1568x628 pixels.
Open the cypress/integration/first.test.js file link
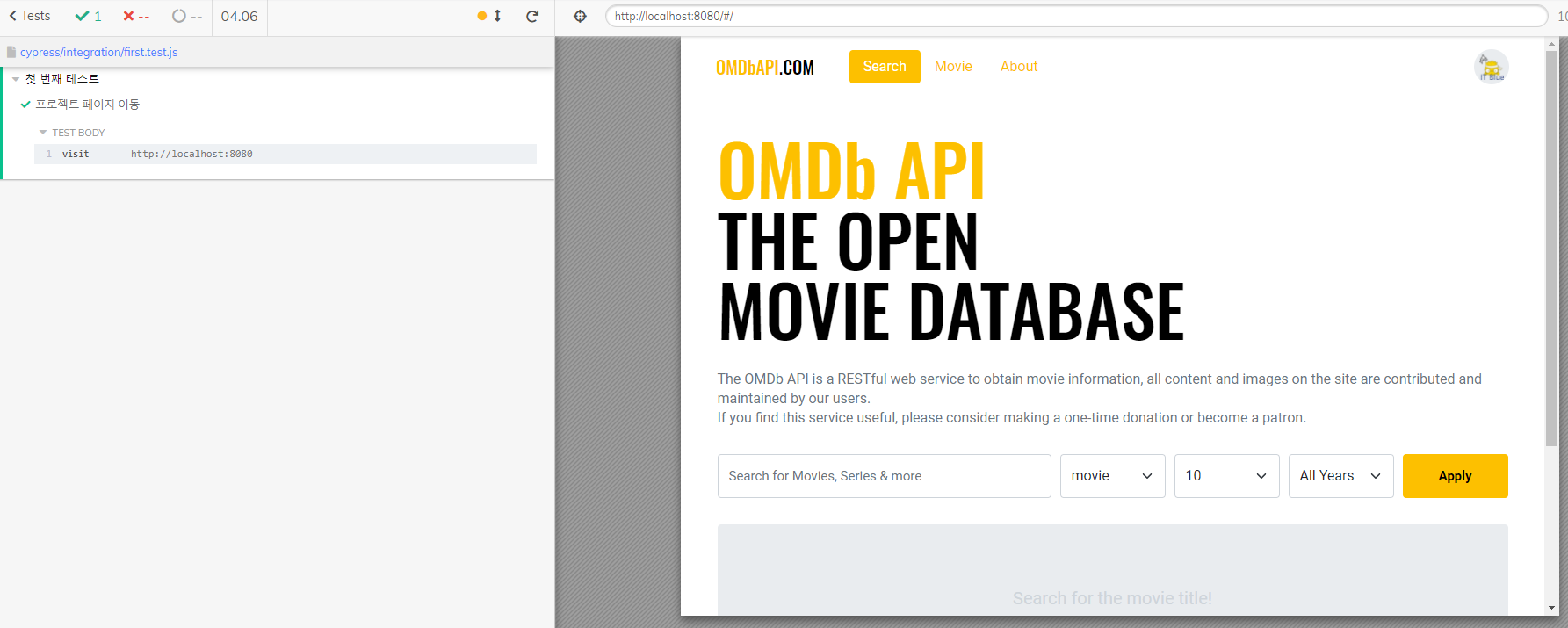pos(99,52)
